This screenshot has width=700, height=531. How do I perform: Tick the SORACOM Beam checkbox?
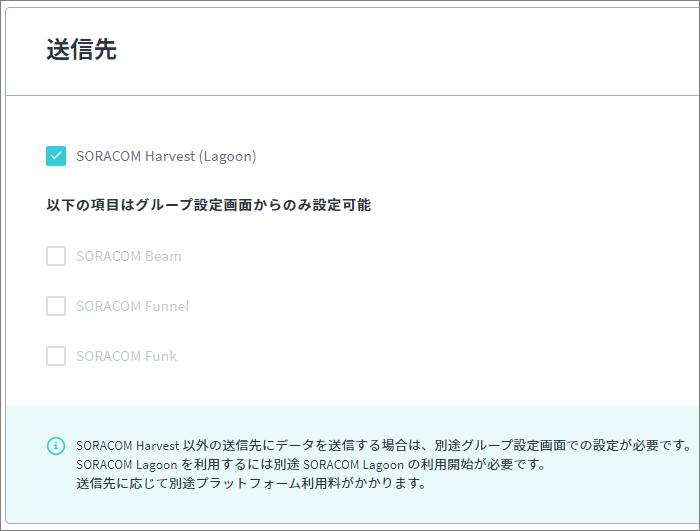(x=56, y=256)
